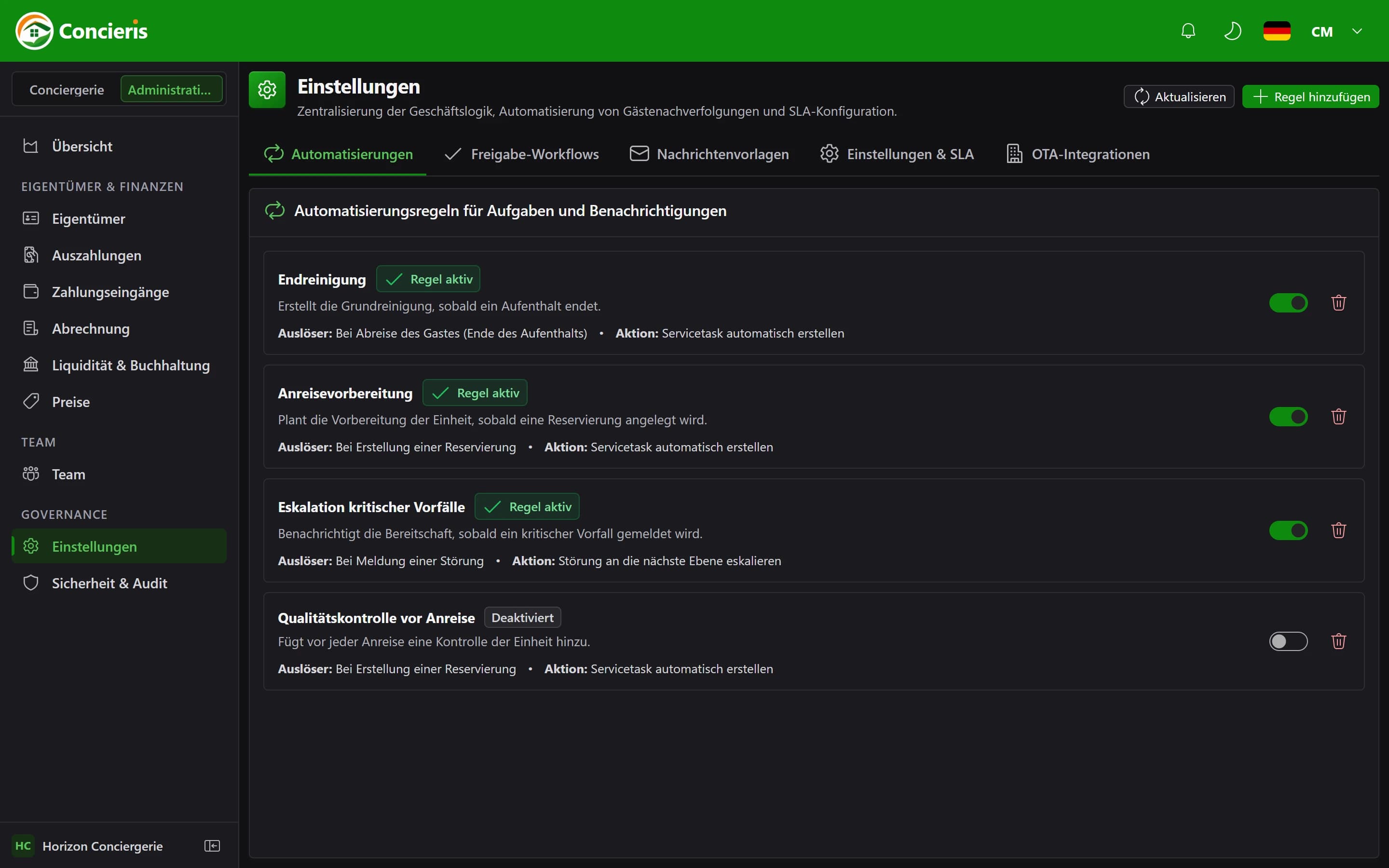Expand the CM user menu chevron
The width and height of the screenshot is (1389, 868).
(1357, 31)
